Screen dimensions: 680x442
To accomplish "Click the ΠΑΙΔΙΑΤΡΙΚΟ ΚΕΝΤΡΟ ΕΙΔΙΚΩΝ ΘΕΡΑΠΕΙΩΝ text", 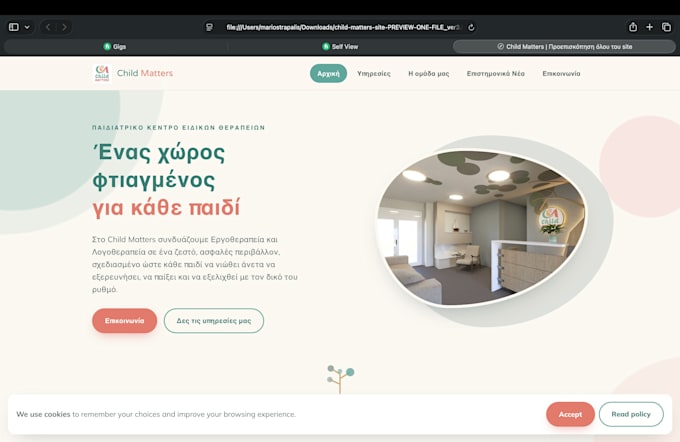I will (x=179, y=128).
